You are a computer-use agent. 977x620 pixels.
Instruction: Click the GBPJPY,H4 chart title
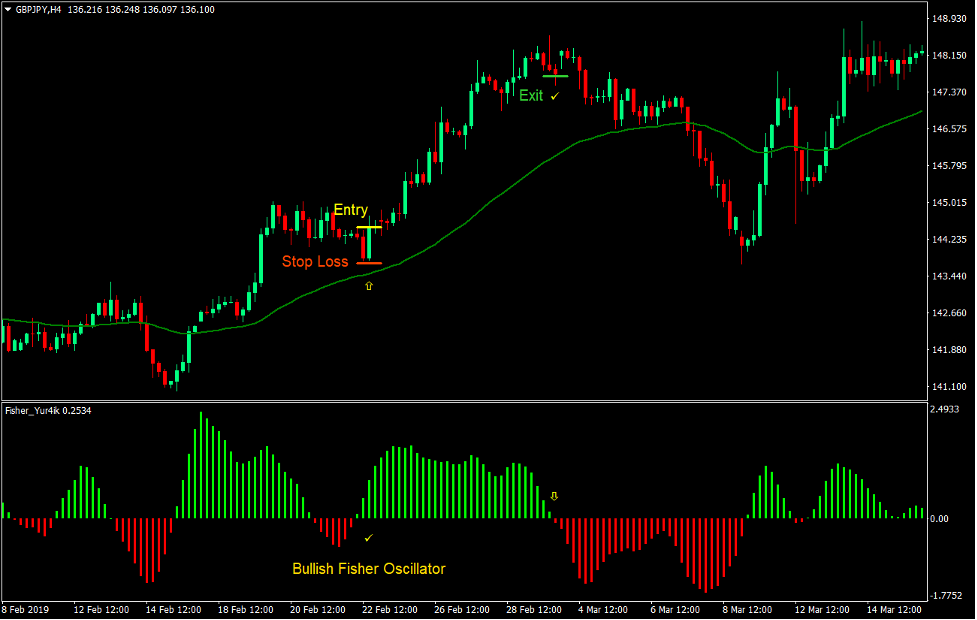pos(40,9)
